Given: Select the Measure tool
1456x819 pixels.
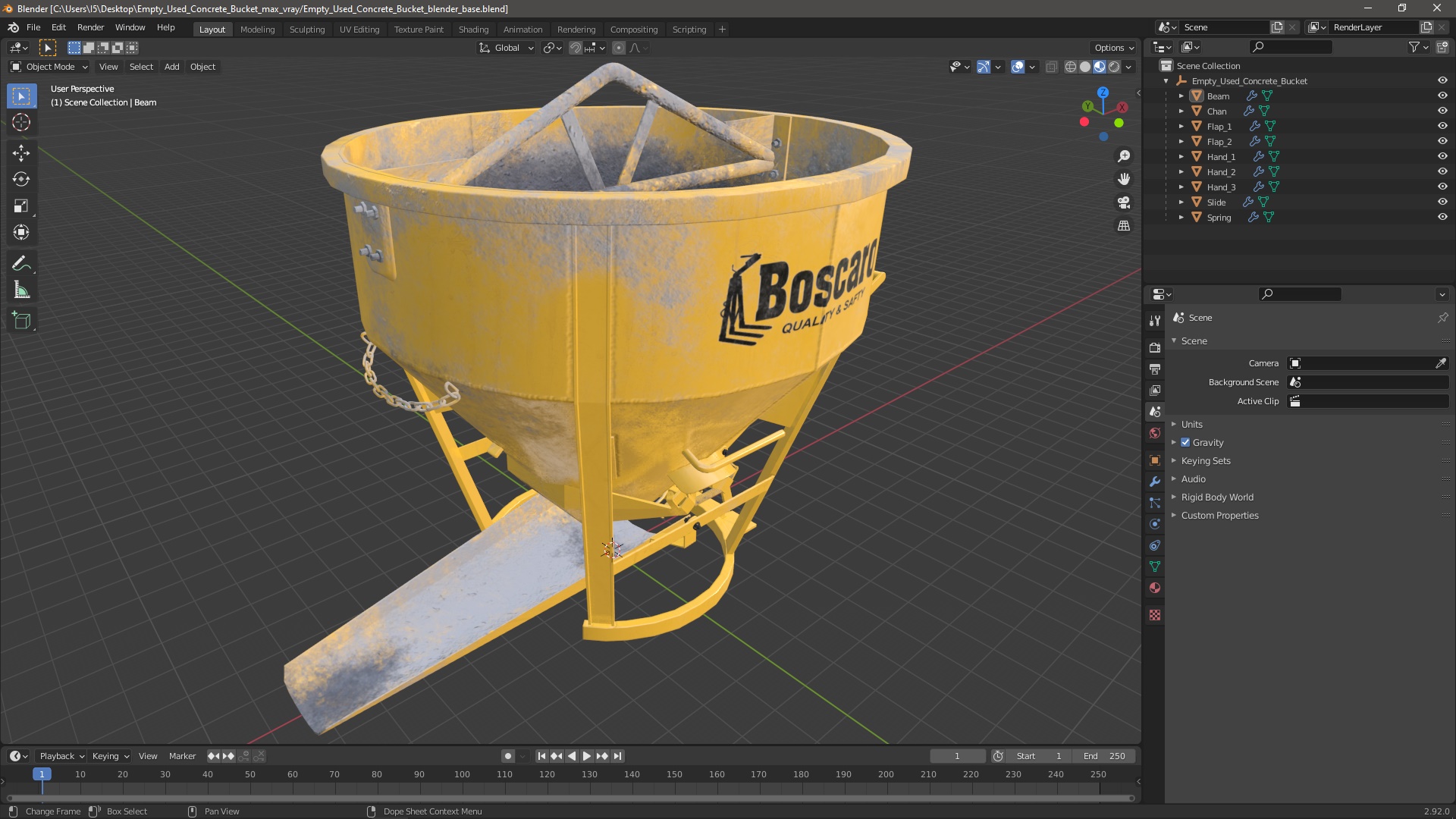Looking at the screenshot, I should point(21,290).
